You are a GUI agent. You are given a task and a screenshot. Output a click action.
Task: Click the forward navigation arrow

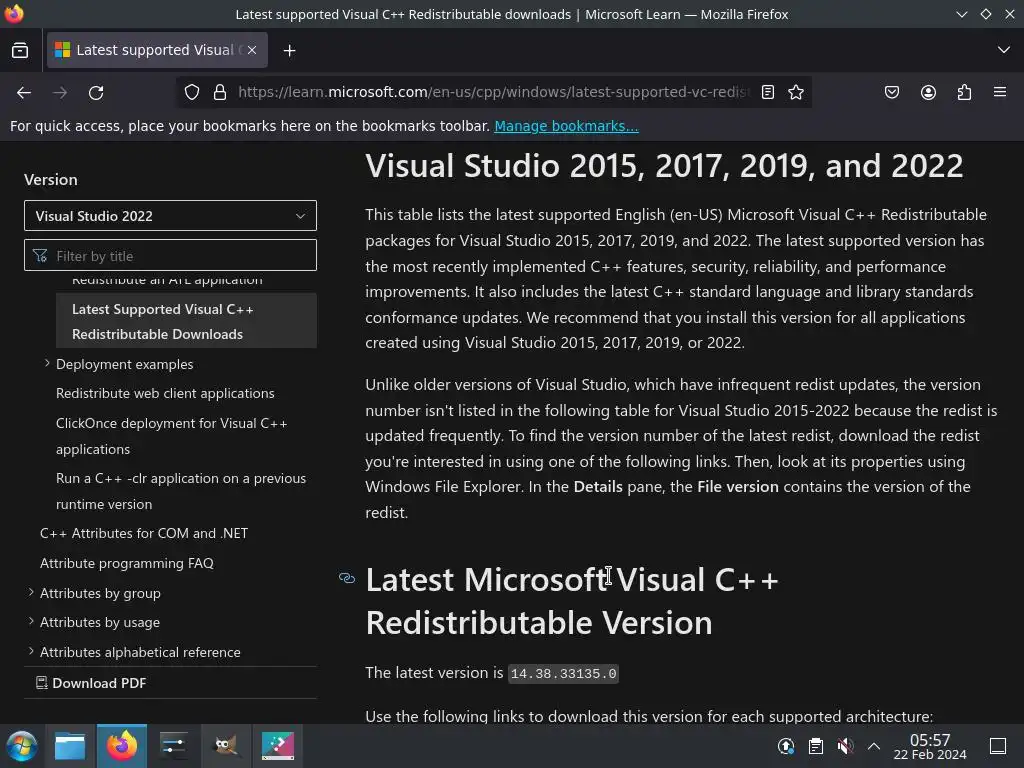[x=59, y=93]
